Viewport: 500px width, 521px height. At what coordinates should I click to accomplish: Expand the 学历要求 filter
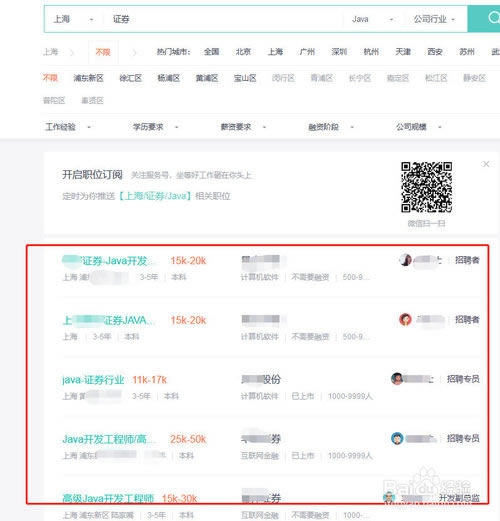tap(156, 127)
